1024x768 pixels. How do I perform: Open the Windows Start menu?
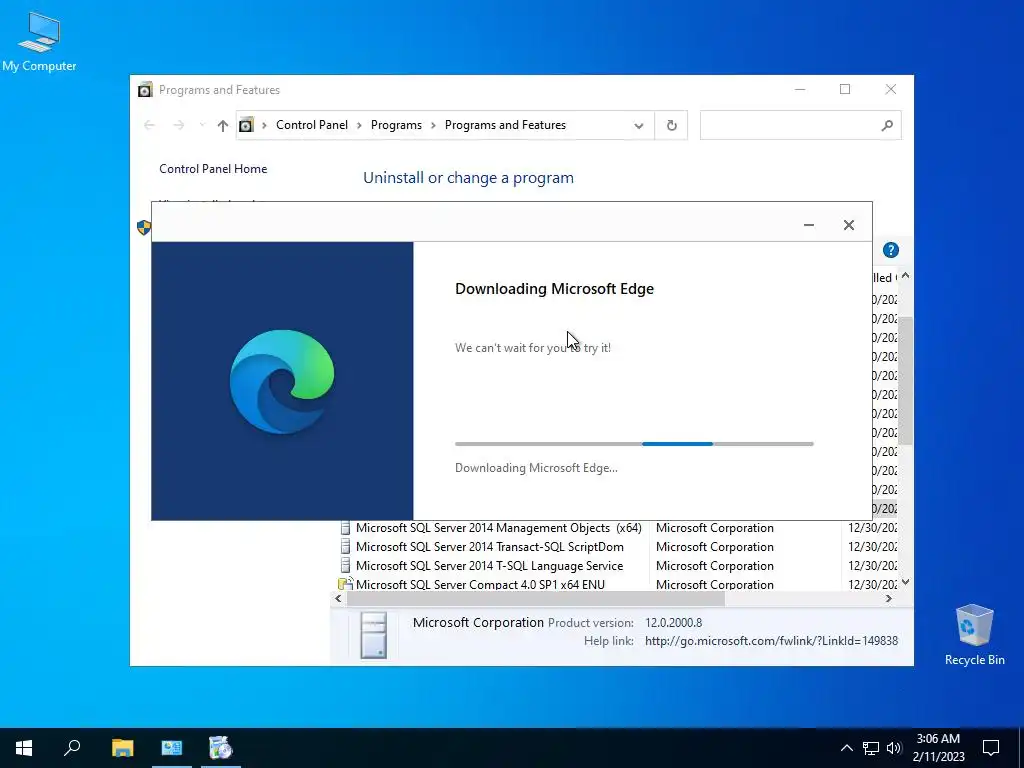(24, 748)
